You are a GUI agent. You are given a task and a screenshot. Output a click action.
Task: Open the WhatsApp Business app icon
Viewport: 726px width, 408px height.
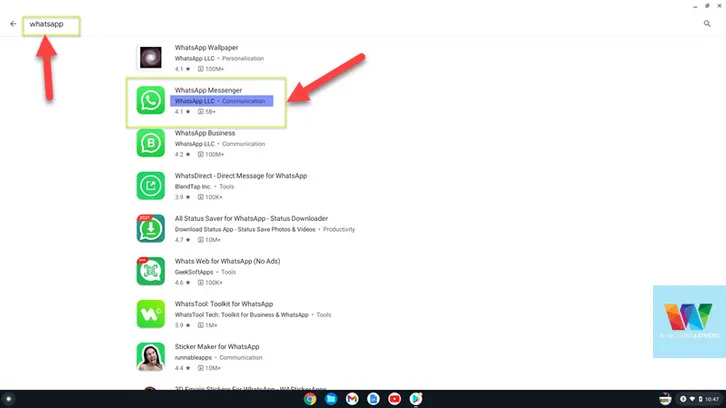coord(150,143)
